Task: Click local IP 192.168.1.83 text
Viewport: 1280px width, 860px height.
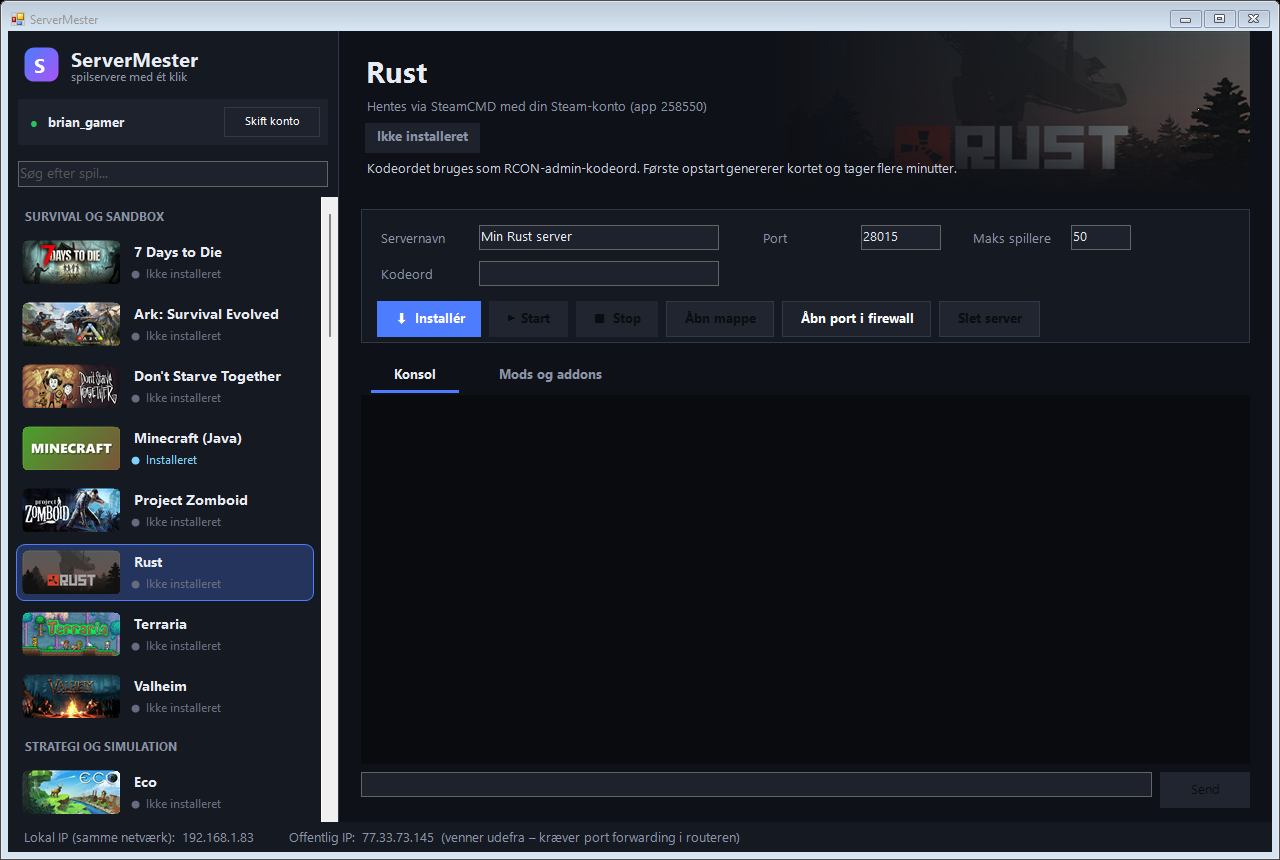Action: [x=218, y=838]
